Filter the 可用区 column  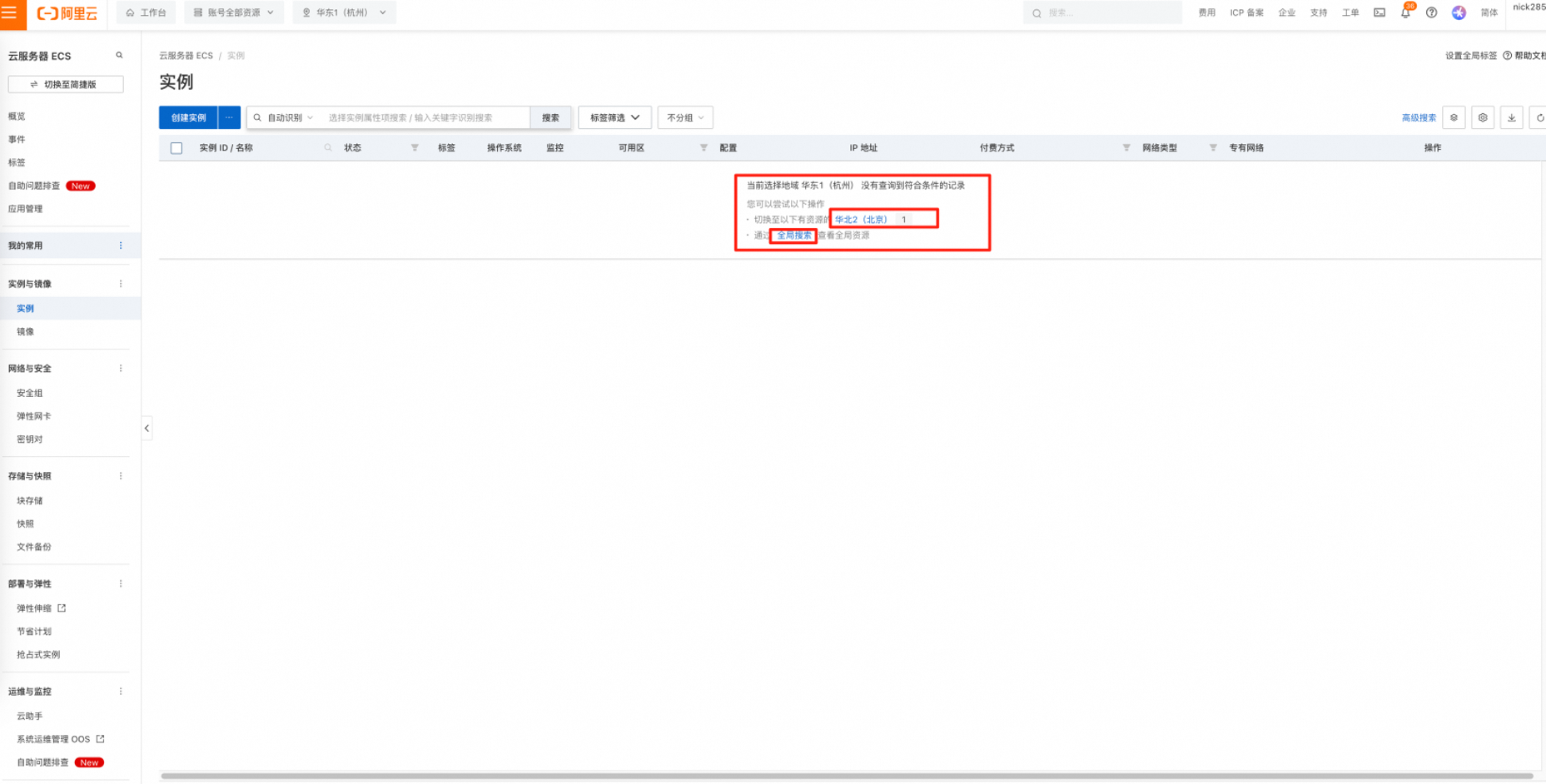point(703,148)
